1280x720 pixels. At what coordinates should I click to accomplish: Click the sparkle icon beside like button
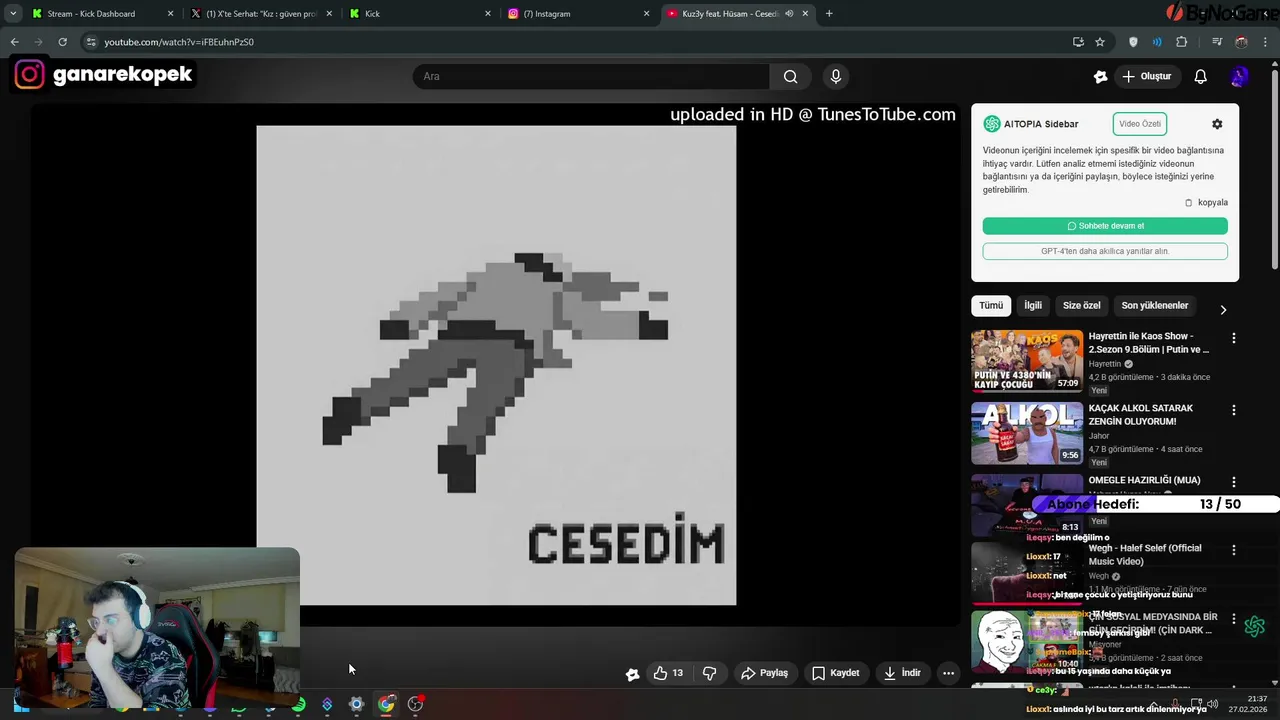point(632,674)
